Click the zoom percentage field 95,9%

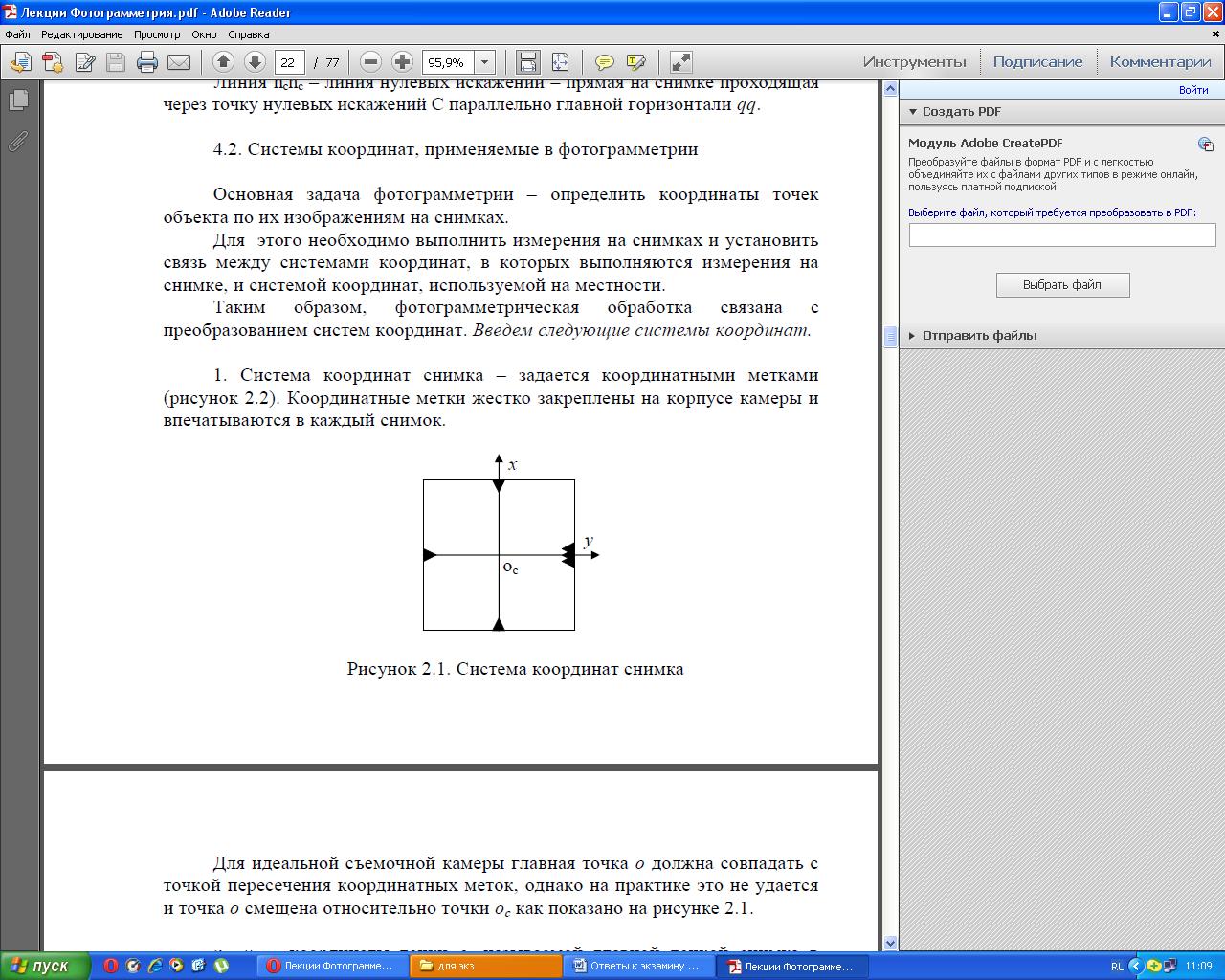tap(448, 62)
